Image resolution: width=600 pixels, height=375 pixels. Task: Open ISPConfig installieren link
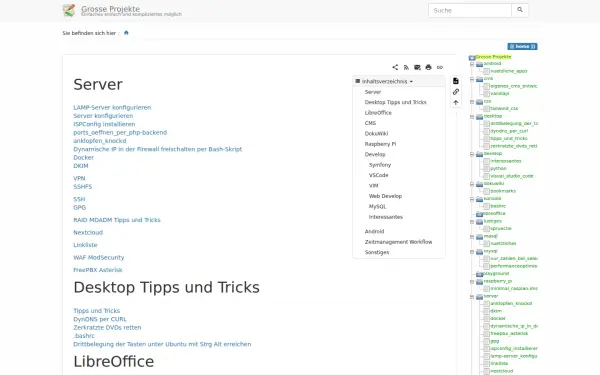[x=104, y=124]
